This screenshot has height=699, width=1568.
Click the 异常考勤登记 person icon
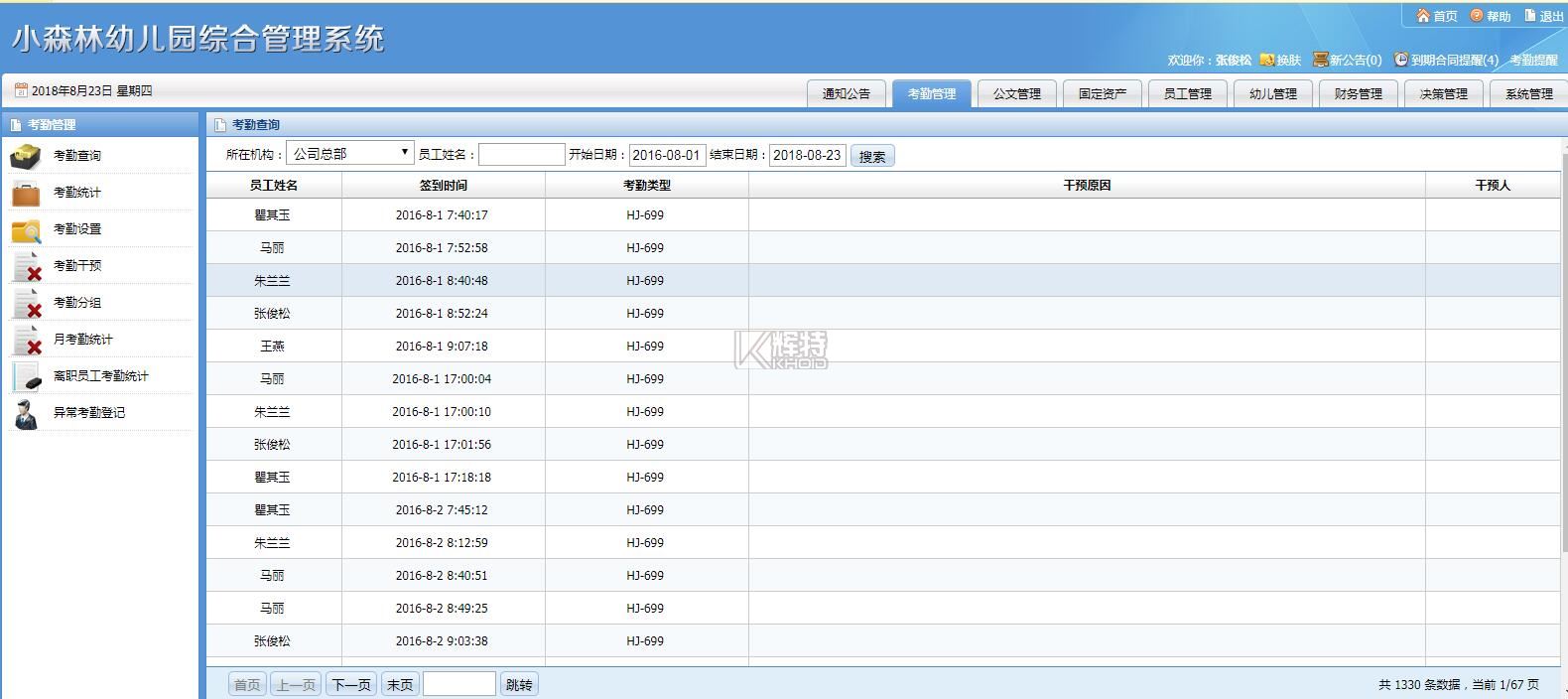[x=26, y=413]
